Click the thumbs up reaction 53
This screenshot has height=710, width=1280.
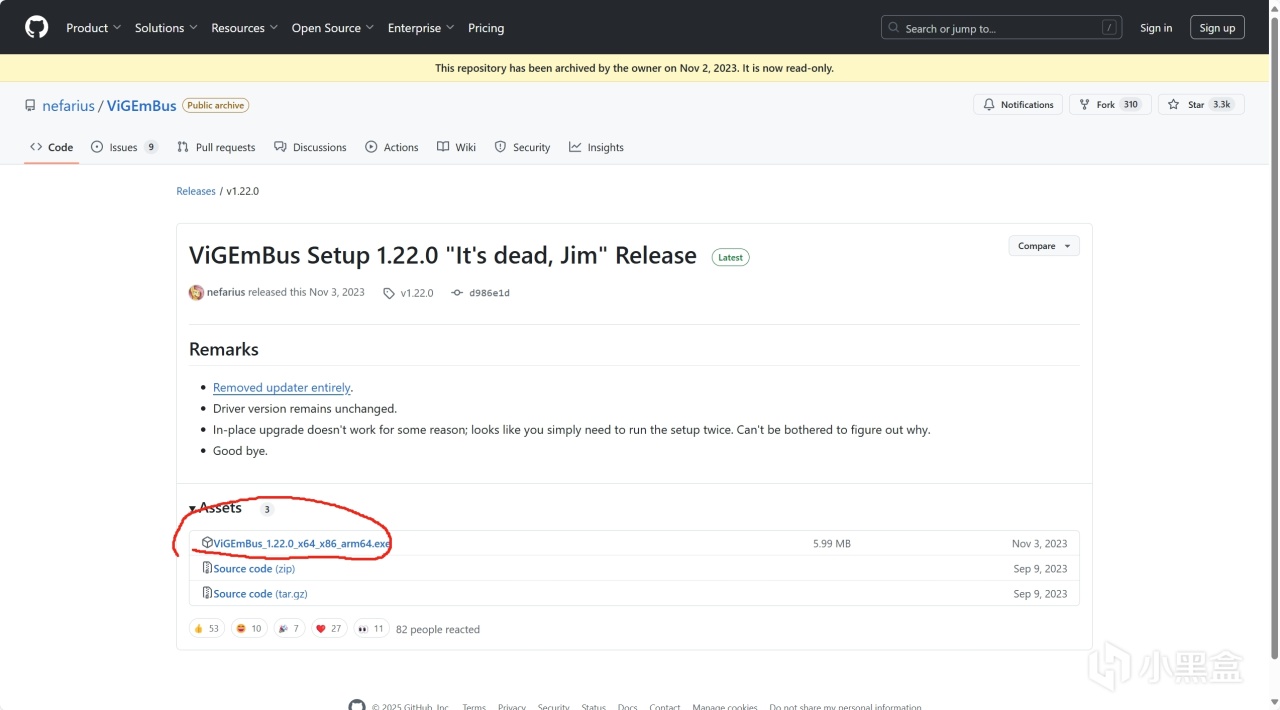click(x=207, y=628)
